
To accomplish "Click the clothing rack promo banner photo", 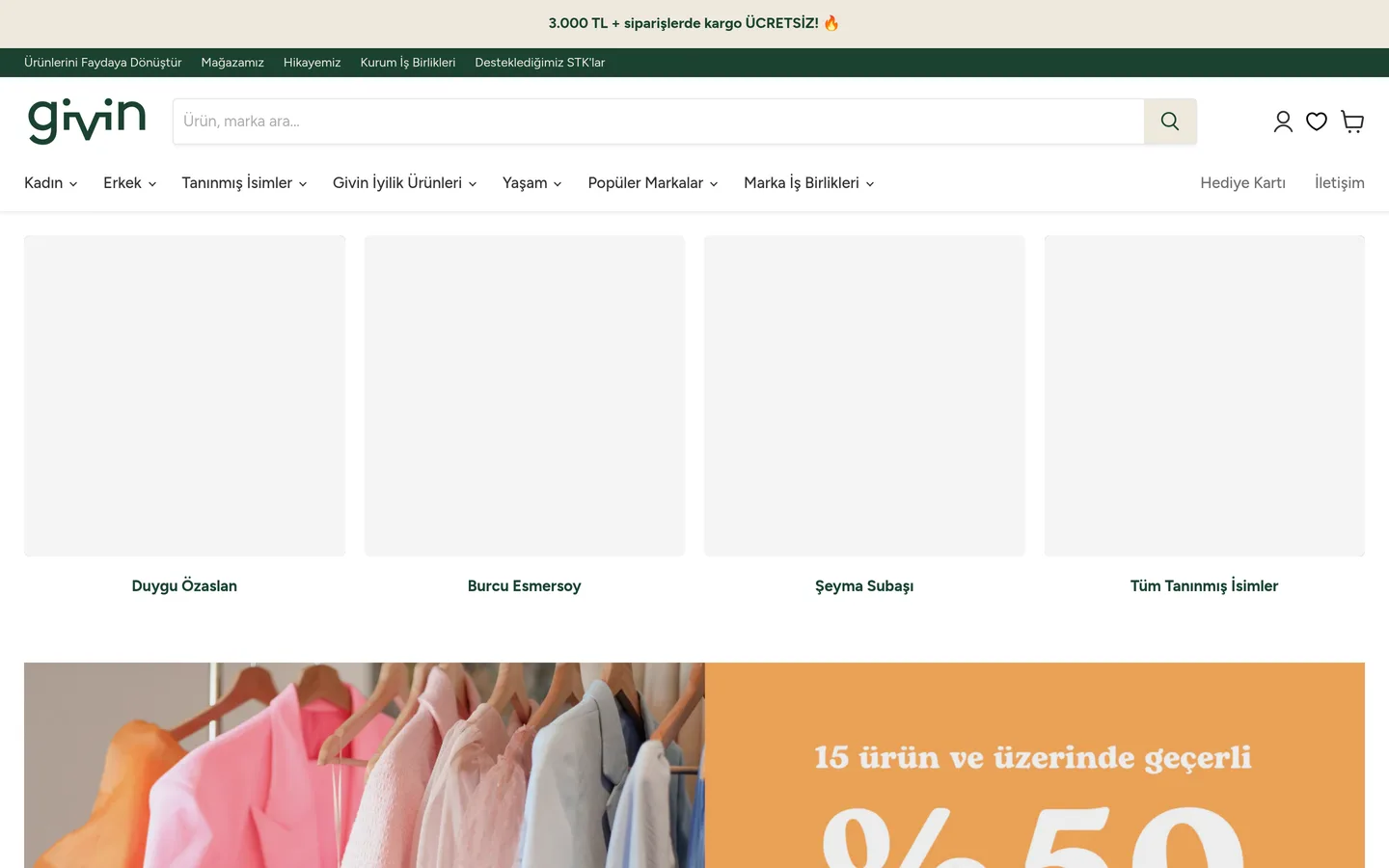I will (365, 766).
